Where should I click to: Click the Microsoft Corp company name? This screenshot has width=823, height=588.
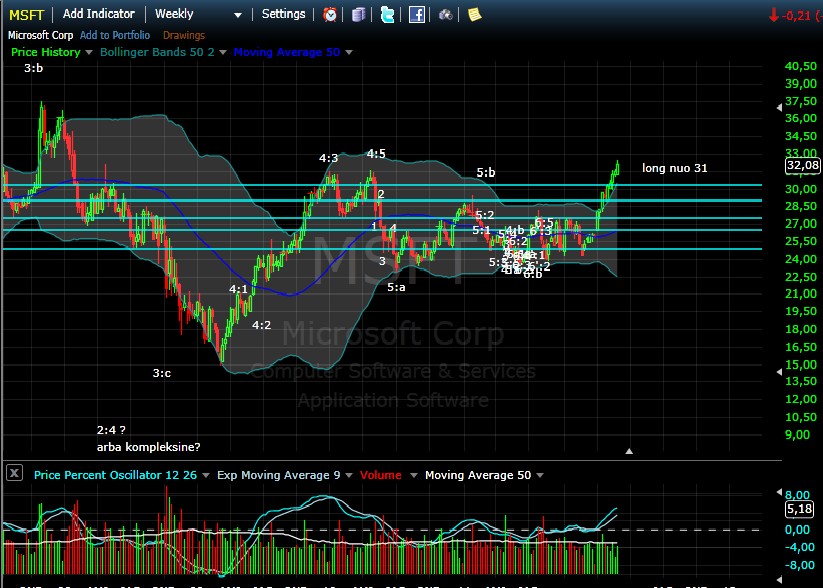(x=40, y=35)
